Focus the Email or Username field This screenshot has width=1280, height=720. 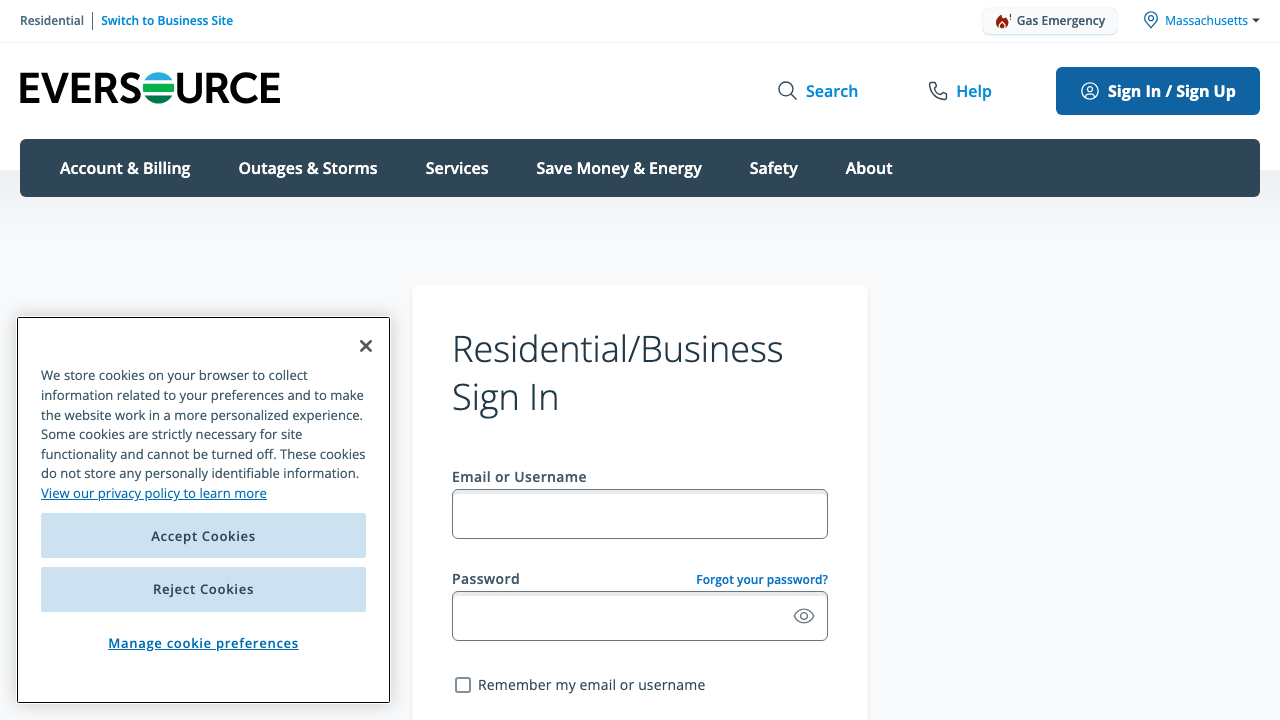click(640, 514)
